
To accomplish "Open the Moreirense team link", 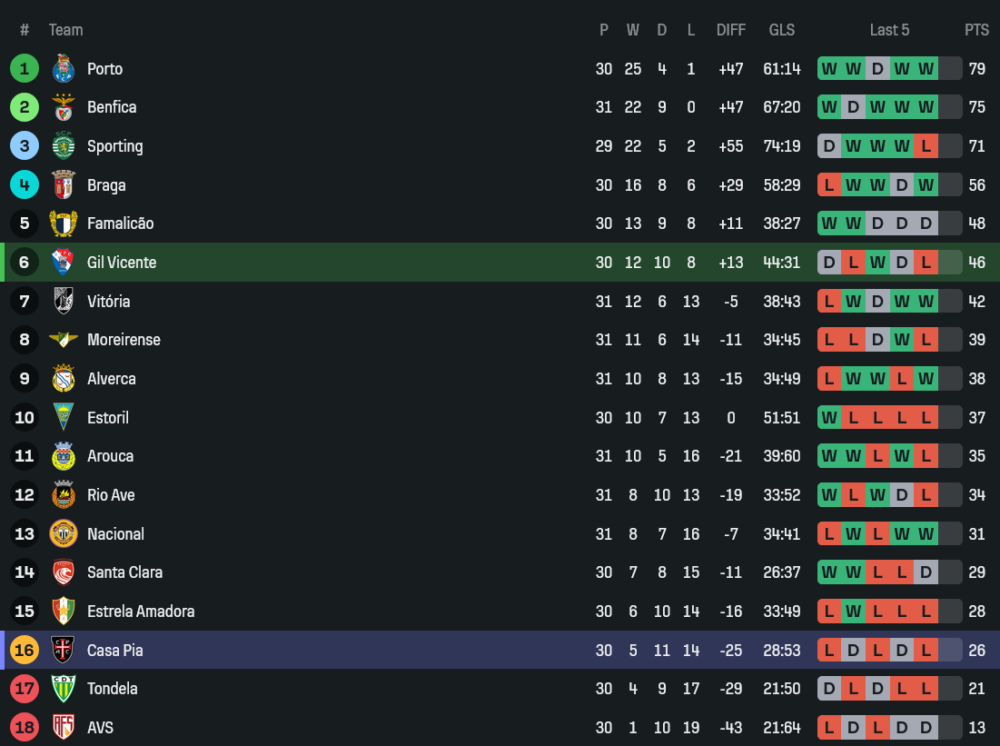I will pyautogui.click(x=123, y=340).
